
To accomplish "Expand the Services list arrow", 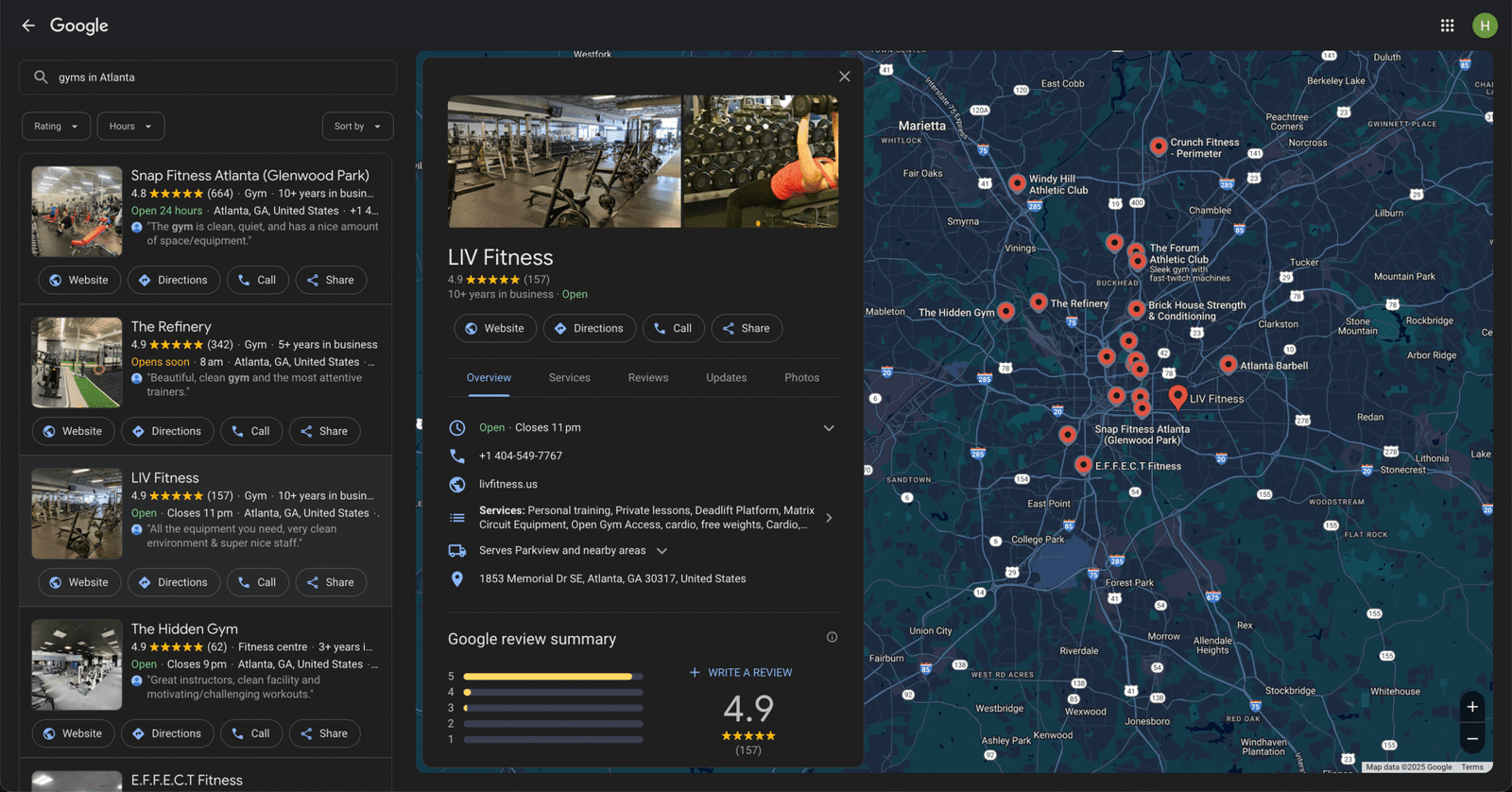I will pos(829,518).
